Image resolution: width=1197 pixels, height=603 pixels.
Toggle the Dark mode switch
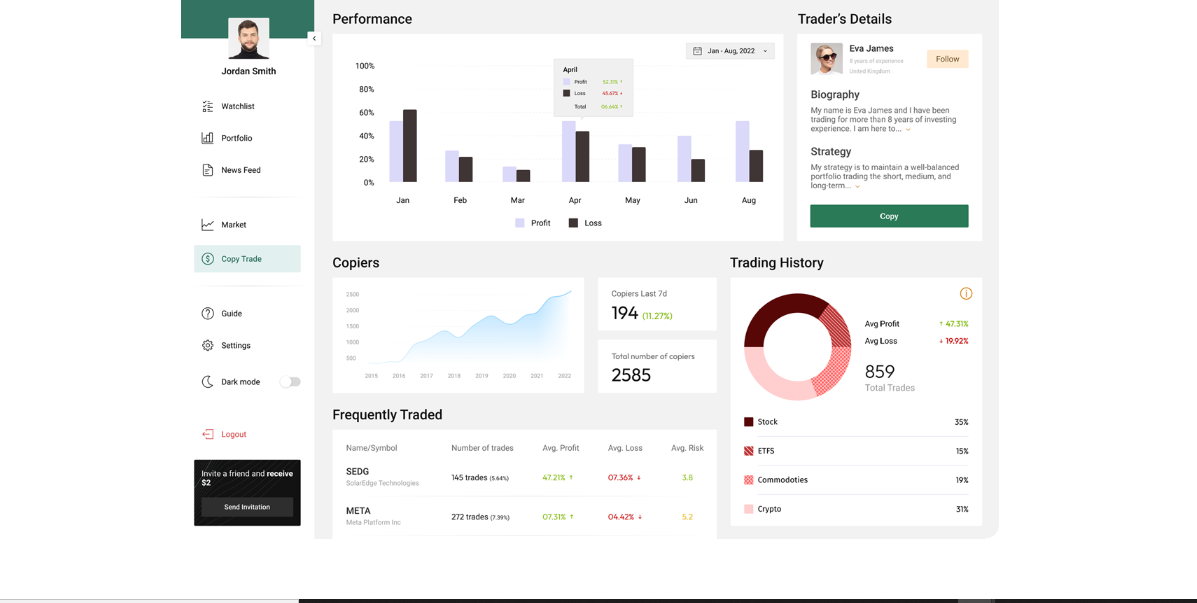tap(289, 382)
